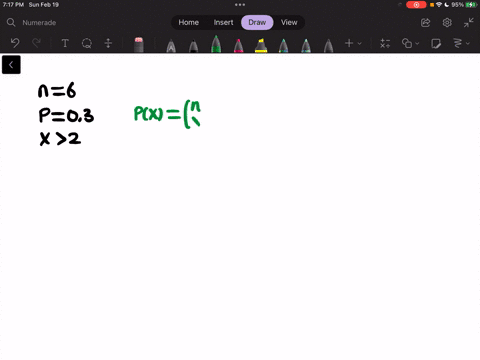Open the Ink to Math tool

click(385, 43)
